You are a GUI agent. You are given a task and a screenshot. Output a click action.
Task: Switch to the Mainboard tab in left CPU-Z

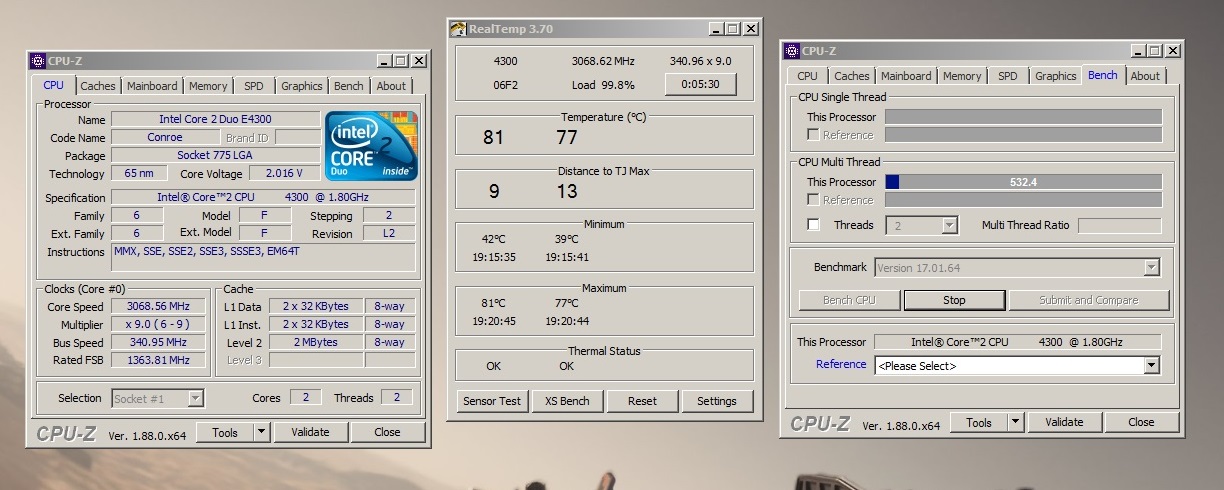(x=152, y=86)
